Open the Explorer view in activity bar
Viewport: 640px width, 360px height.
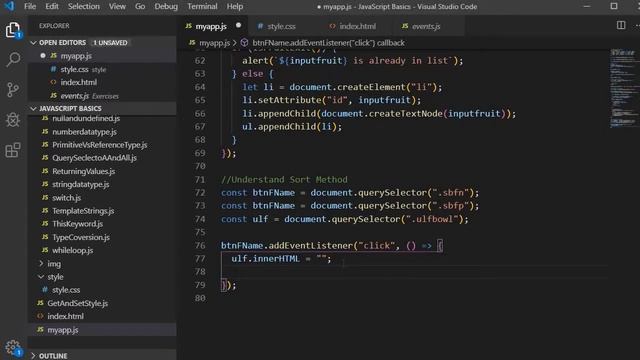pyautogui.click(x=13, y=30)
